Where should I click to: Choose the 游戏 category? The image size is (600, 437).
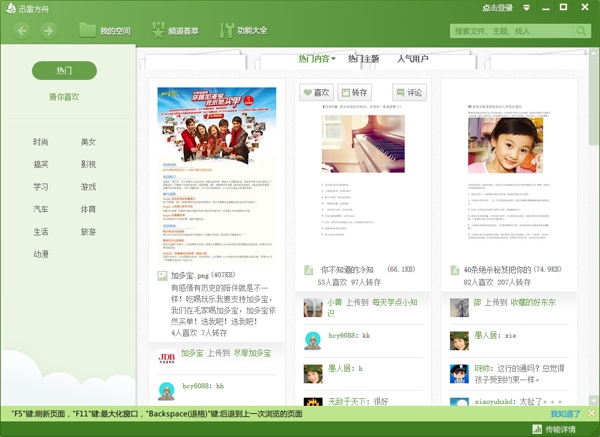tap(88, 187)
